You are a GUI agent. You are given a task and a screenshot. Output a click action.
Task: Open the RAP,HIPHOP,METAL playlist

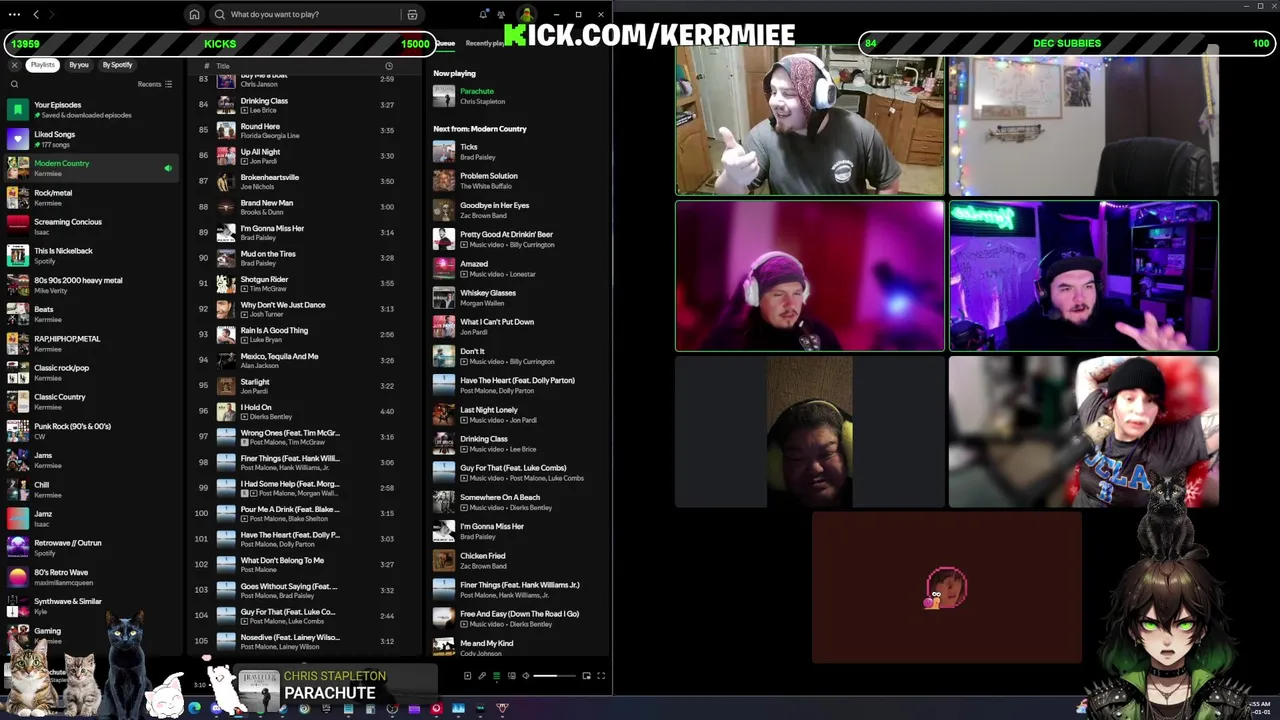tap(90, 343)
